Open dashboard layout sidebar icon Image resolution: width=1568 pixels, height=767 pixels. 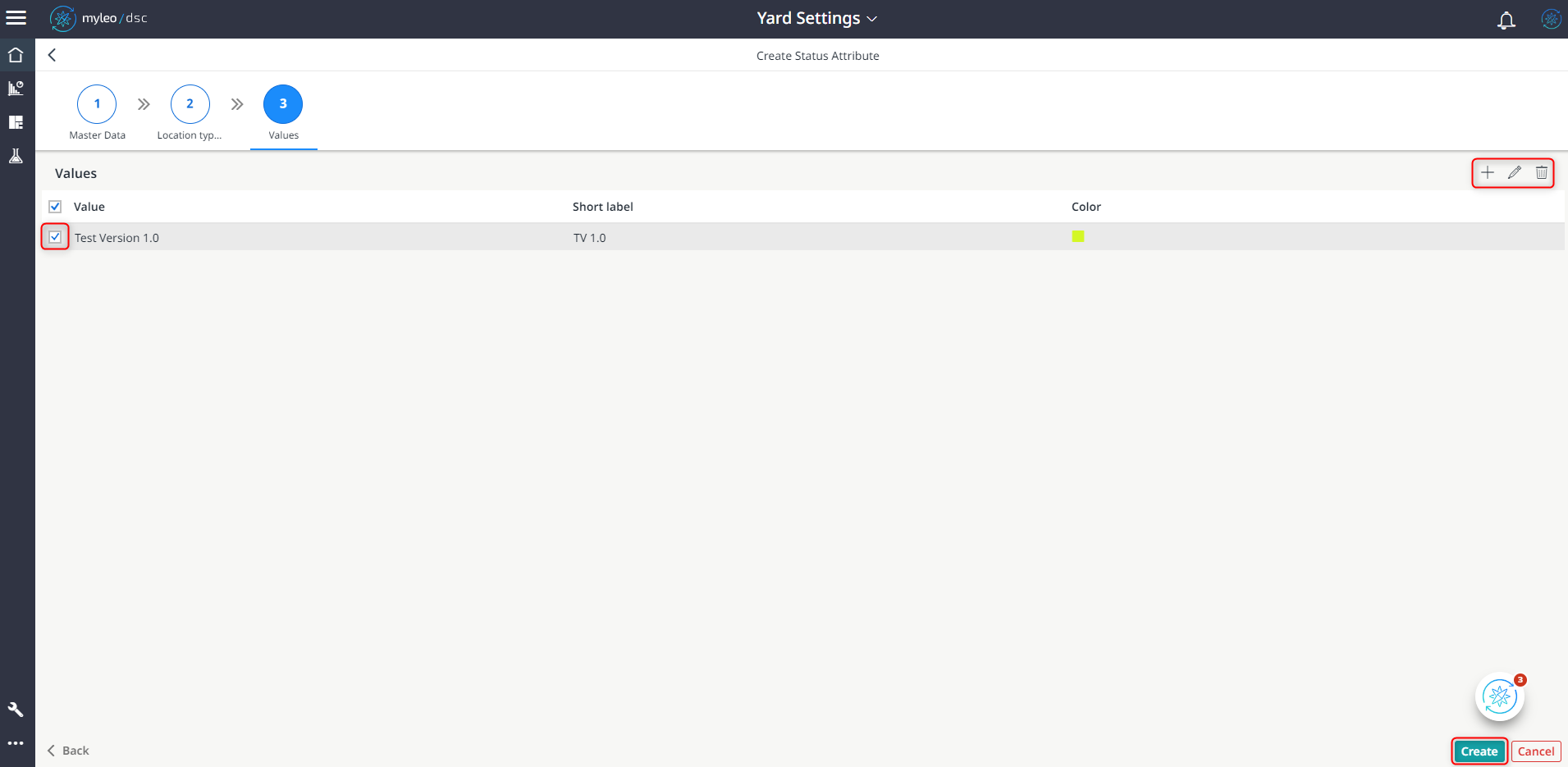coord(16,122)
